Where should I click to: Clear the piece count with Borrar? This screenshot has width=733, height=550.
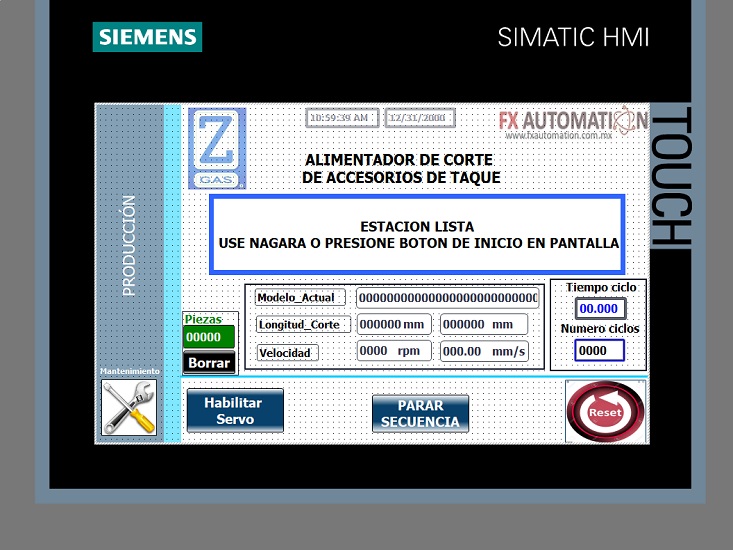(x=209, y=363)
